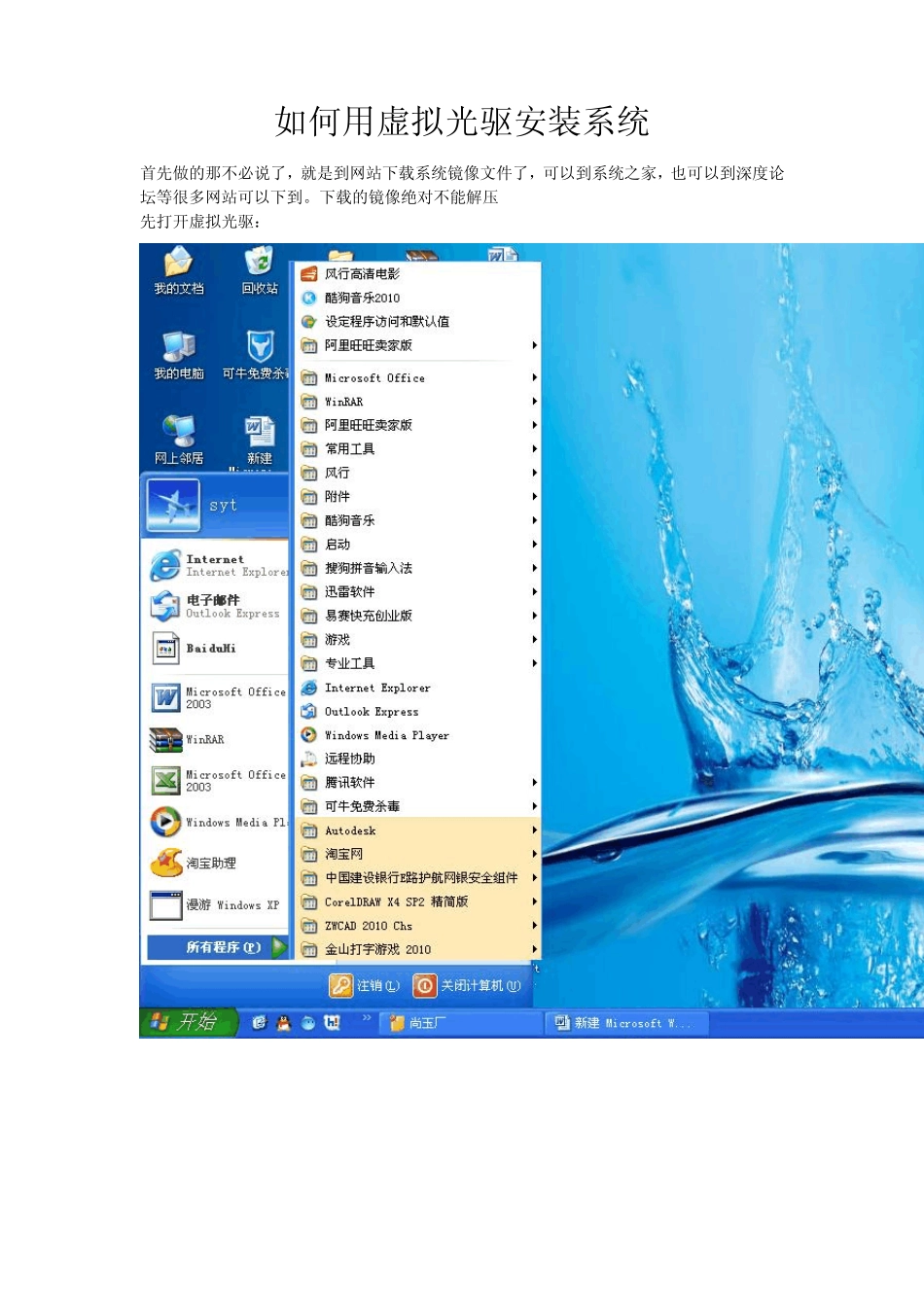Open CorelDRAW X4 SP2 精简版 folder
924x1307 pixels.
point(418,902)
